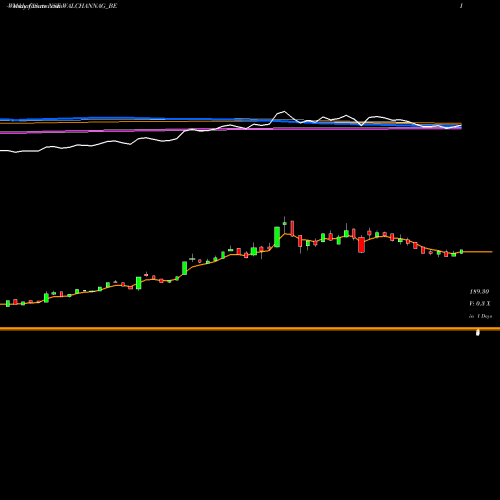This screenshot has height=500, width=500.
Task: Click the white volume bar below the orange line
Action: 478,332
